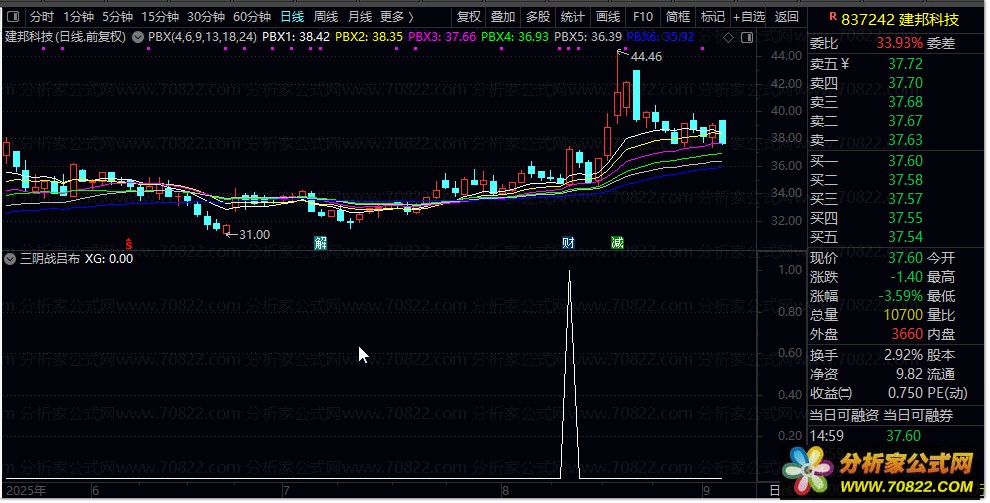The width and height of the screenshot is (990, 503).
Task: Click the PBX4: 36.93 green value
Action: point(515,37)
